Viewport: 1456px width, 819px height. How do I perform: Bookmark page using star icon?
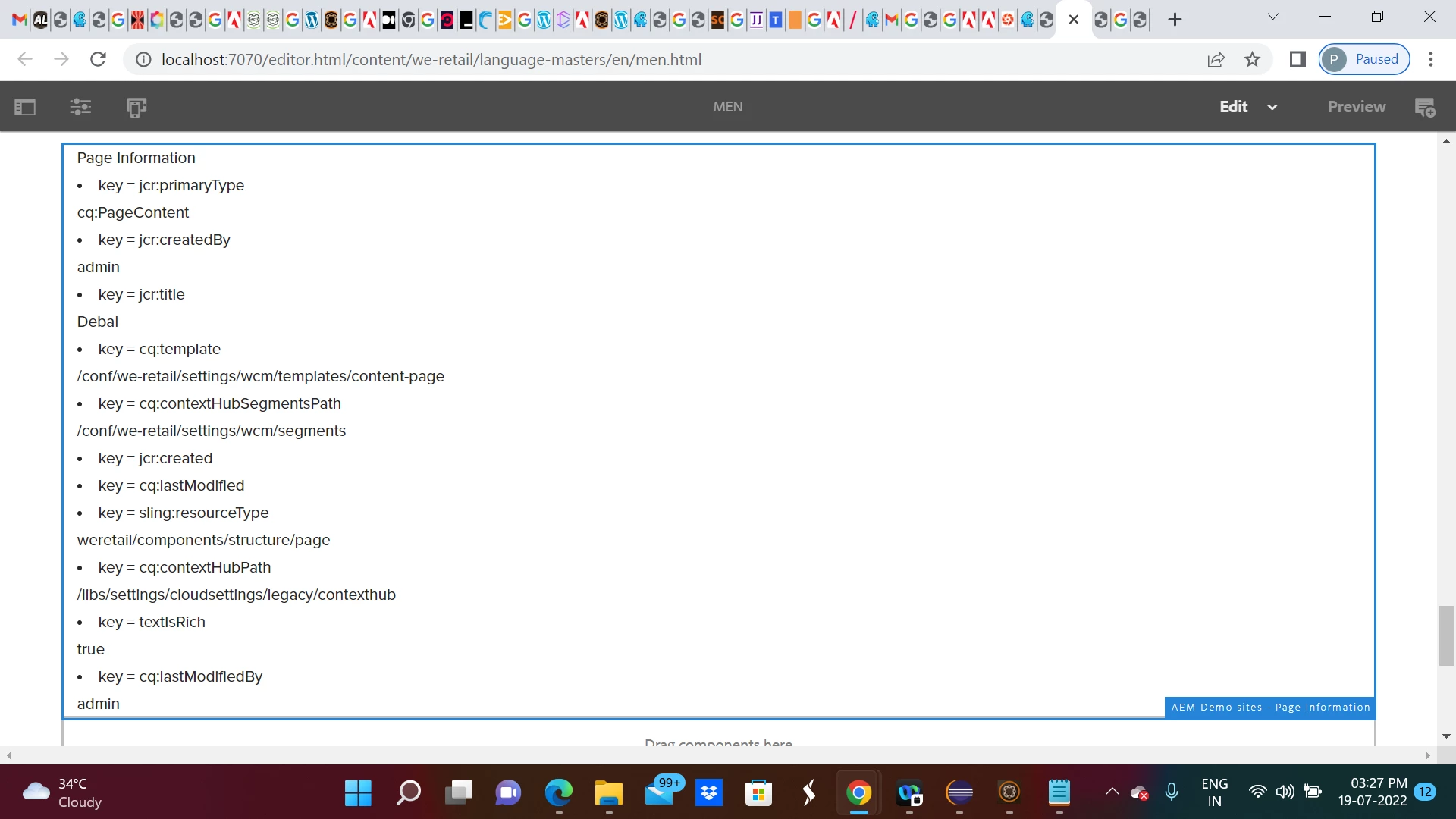coord(1252,59)
